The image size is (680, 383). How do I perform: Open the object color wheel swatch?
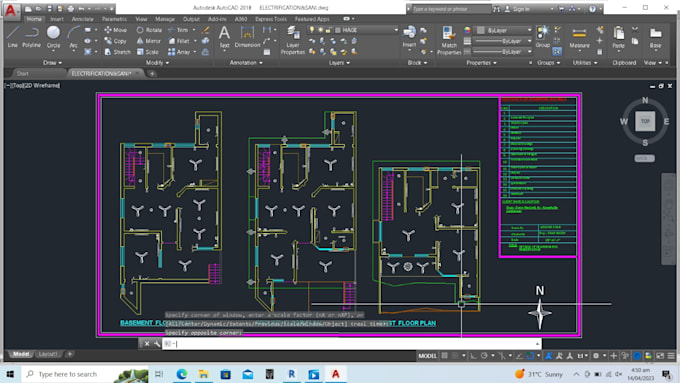point(467,30)
